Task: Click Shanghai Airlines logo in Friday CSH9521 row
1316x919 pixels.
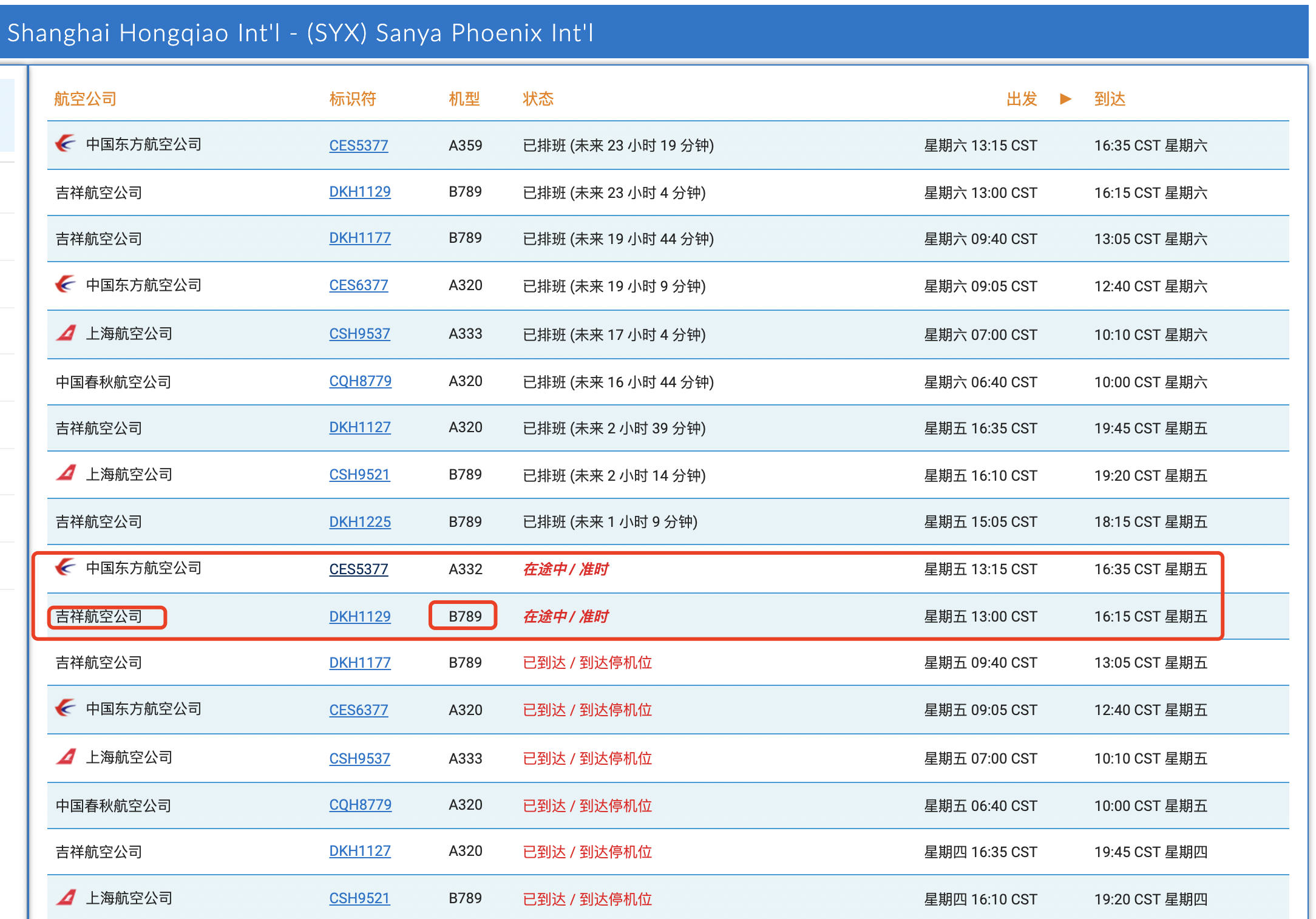Action: coord(66,473)
